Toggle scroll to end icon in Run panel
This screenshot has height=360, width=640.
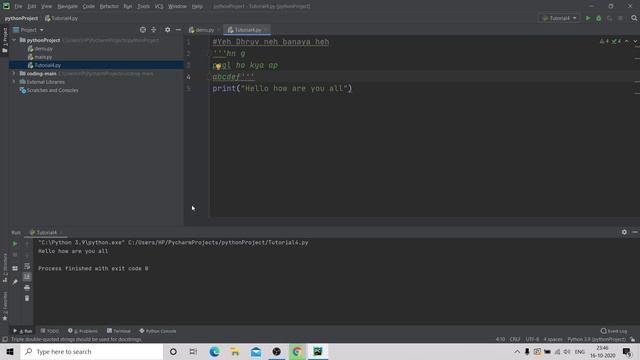[x=27, y=277]
